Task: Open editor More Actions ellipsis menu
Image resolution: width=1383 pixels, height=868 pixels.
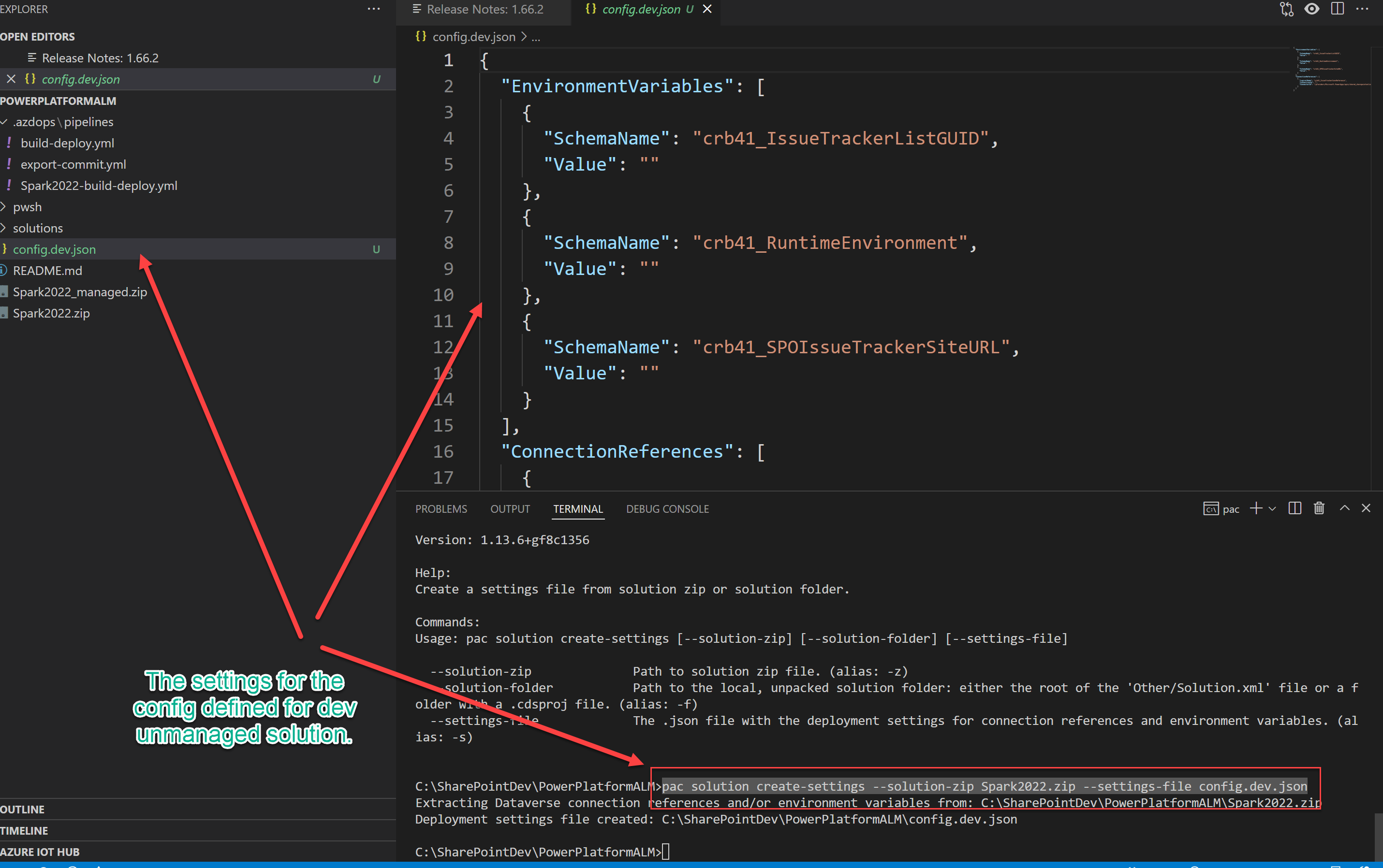Action: tap(1362, 9)
